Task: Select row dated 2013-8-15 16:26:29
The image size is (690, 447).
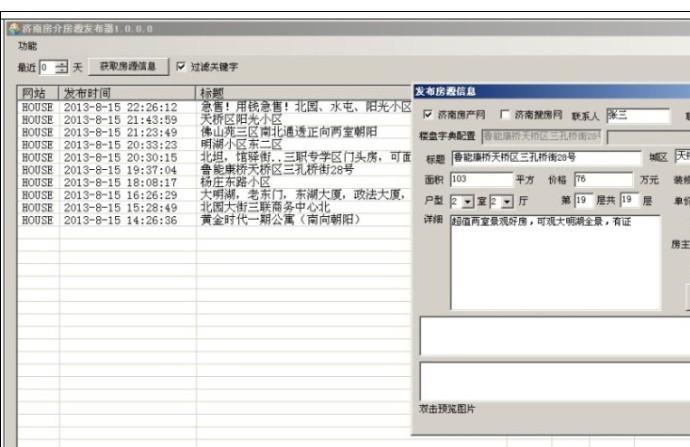Action: pyautogui.click(x=215, y=195)
